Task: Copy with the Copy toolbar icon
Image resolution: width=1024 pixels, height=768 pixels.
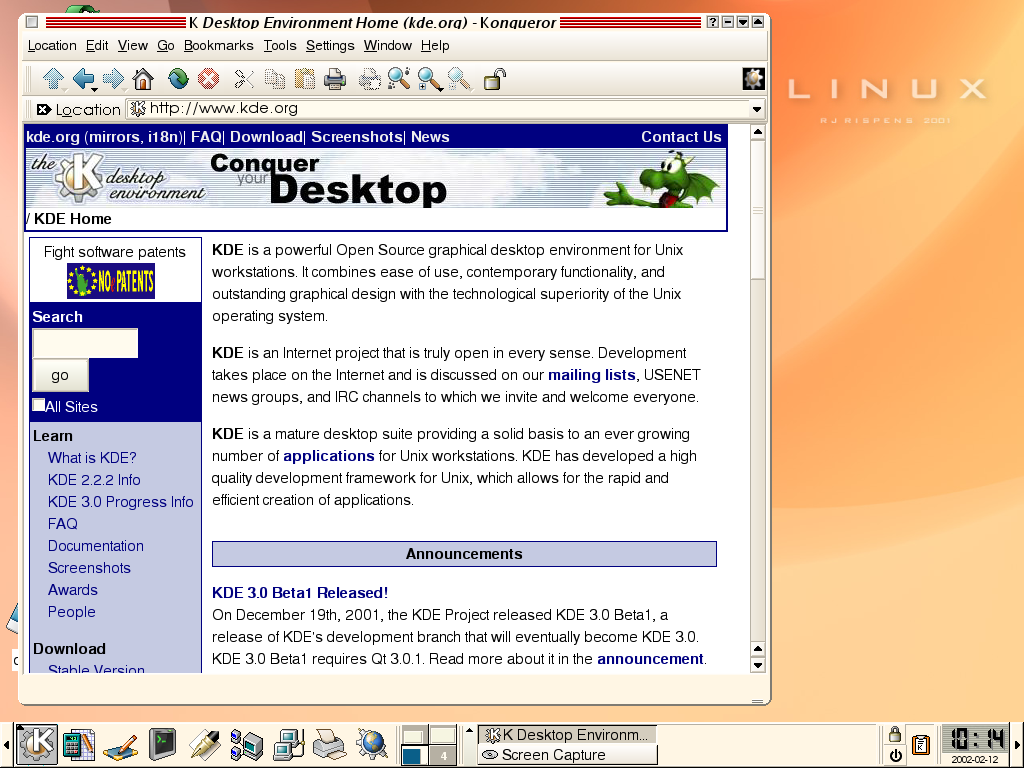Action: [274, 79]
